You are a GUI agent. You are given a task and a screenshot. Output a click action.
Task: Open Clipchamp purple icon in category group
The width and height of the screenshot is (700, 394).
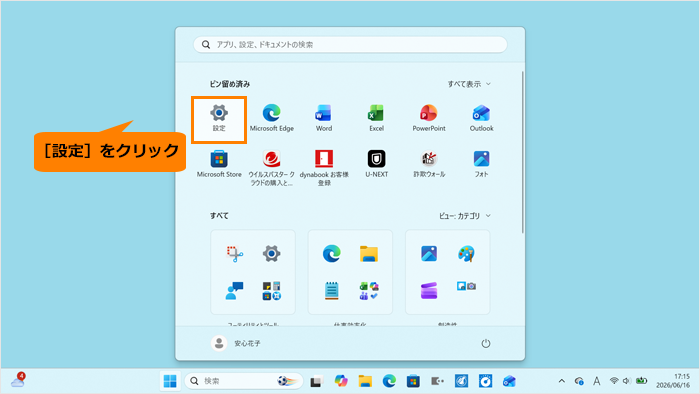click(x=429, y=290)
